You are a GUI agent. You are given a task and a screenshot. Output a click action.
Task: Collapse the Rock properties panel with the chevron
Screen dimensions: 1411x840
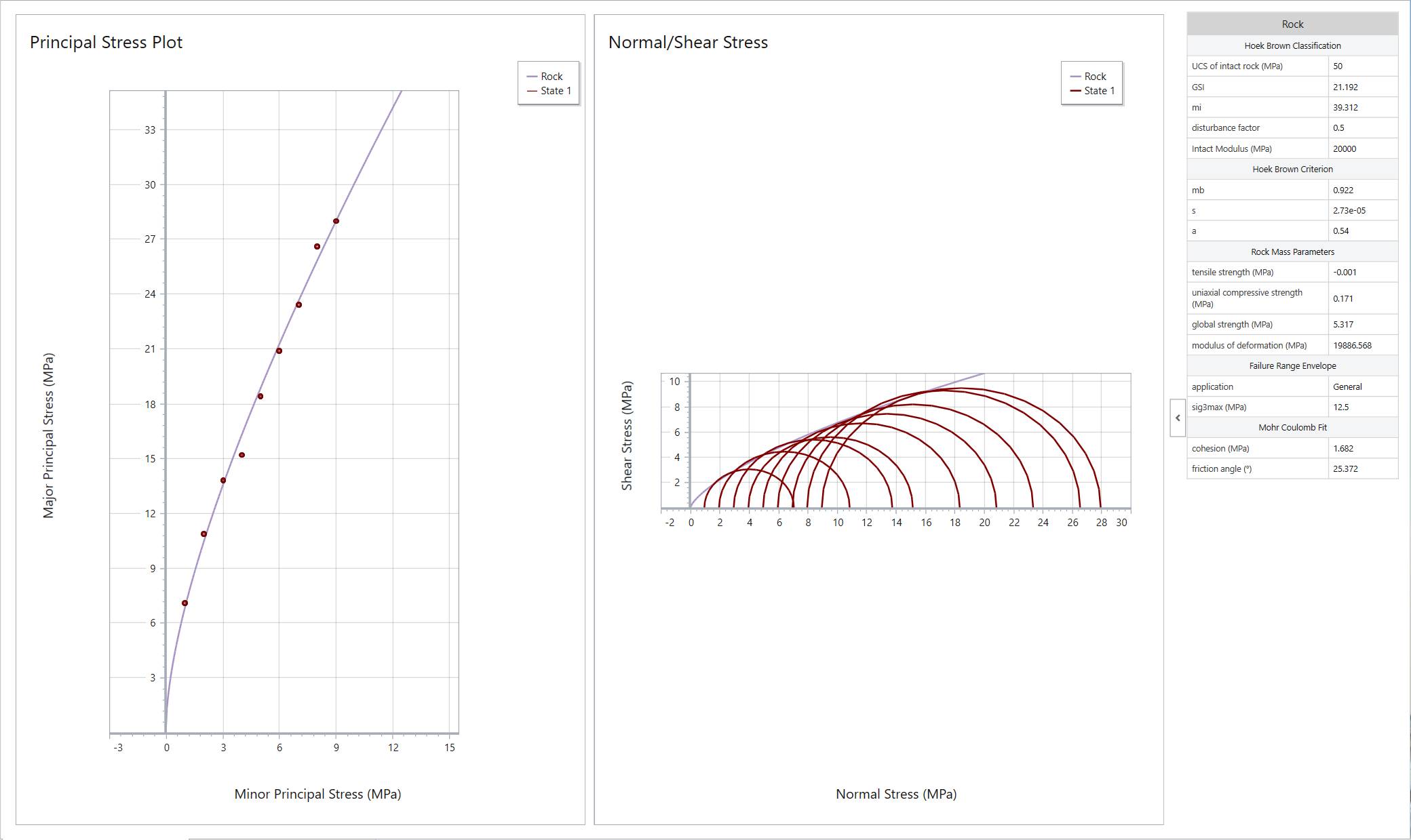1178,418
